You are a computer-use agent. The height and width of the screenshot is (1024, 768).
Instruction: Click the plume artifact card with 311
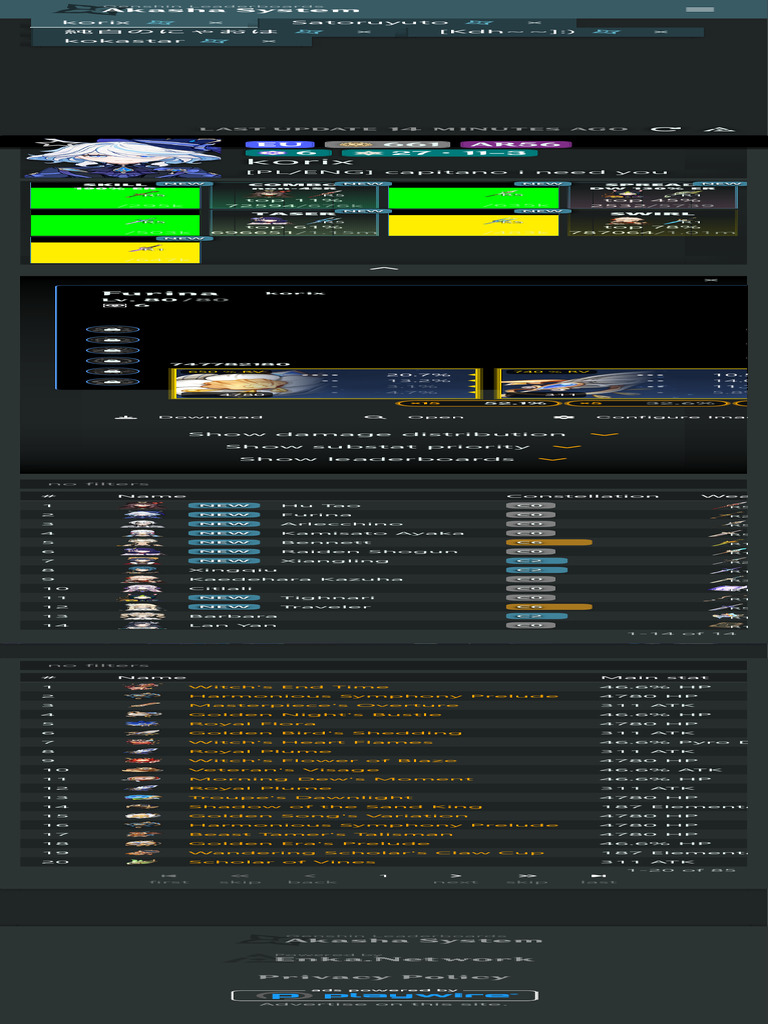point(624,383)
